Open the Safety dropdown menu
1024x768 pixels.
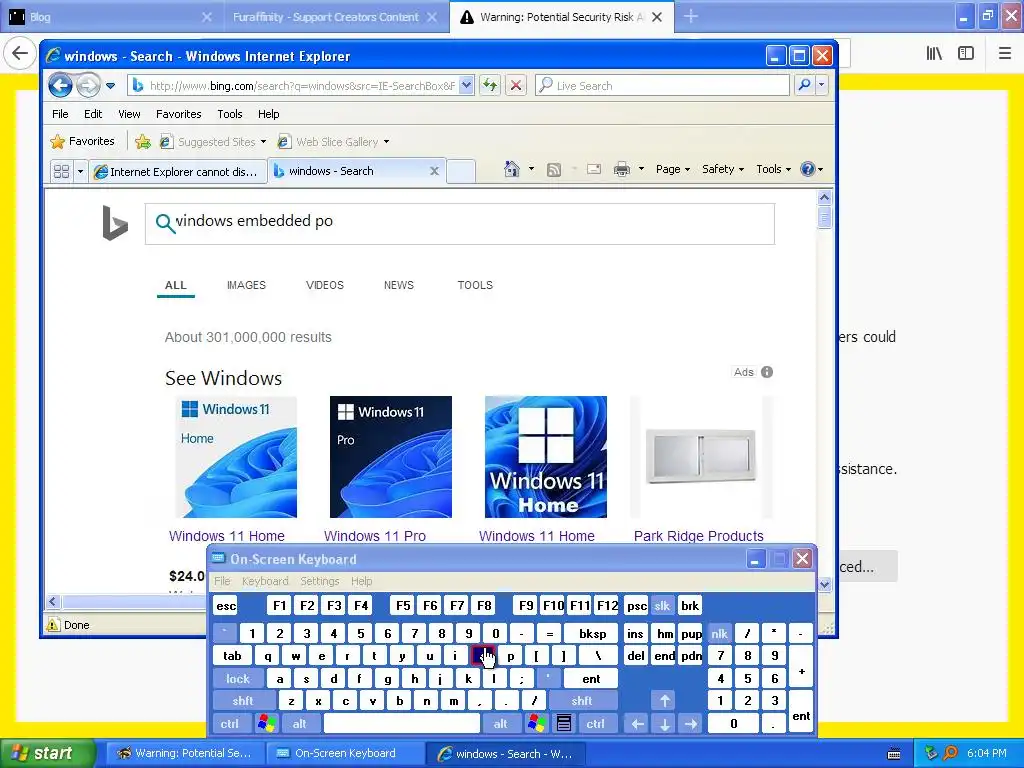722,169
